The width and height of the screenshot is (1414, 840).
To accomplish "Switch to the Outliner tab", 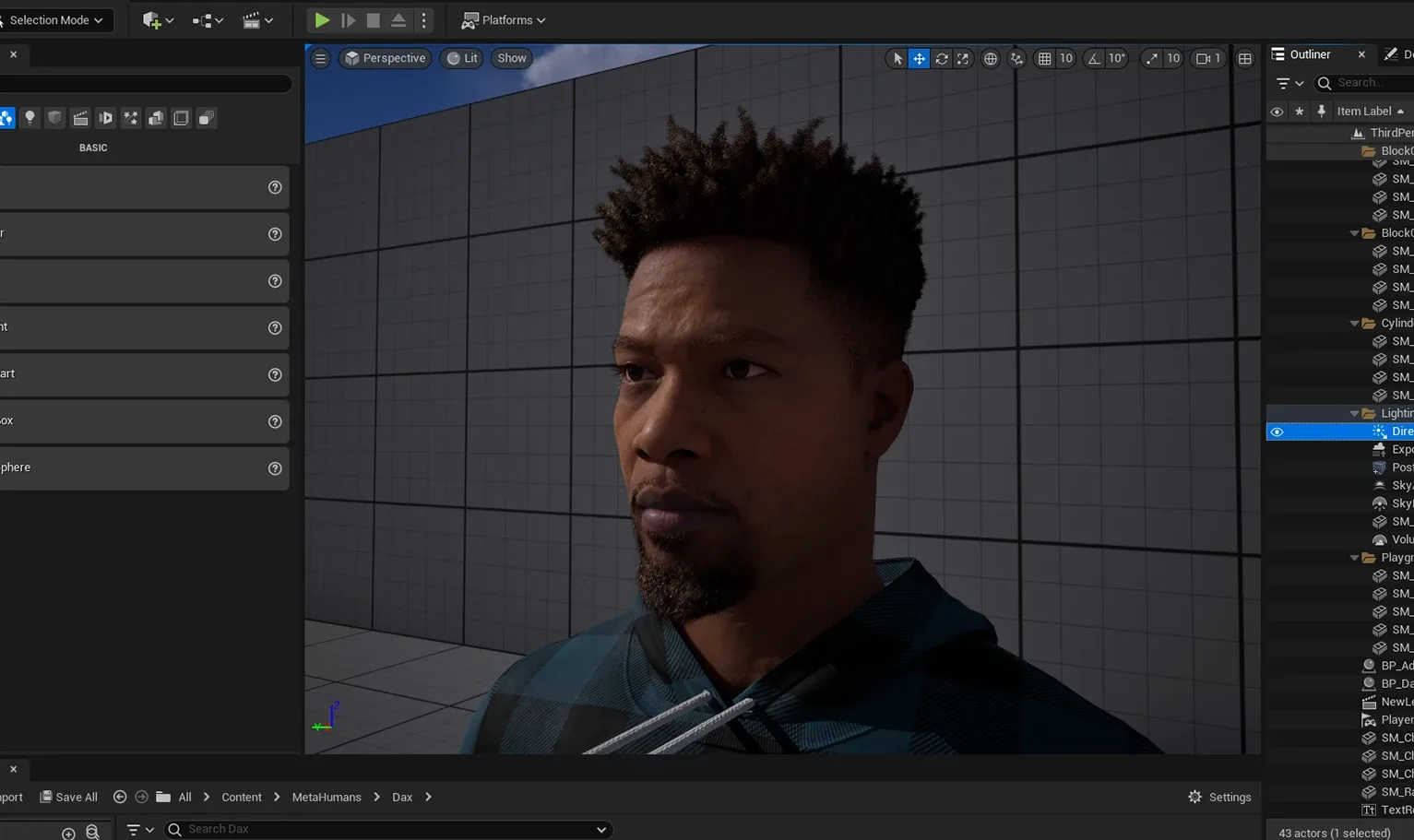I will [x=1310, y=54].
